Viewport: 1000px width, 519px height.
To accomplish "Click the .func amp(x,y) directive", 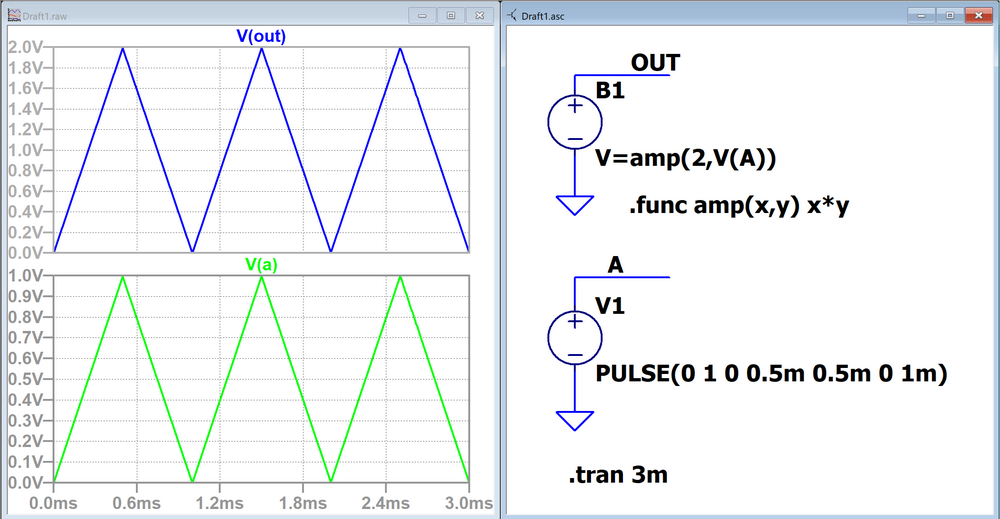I will point(732,207).
